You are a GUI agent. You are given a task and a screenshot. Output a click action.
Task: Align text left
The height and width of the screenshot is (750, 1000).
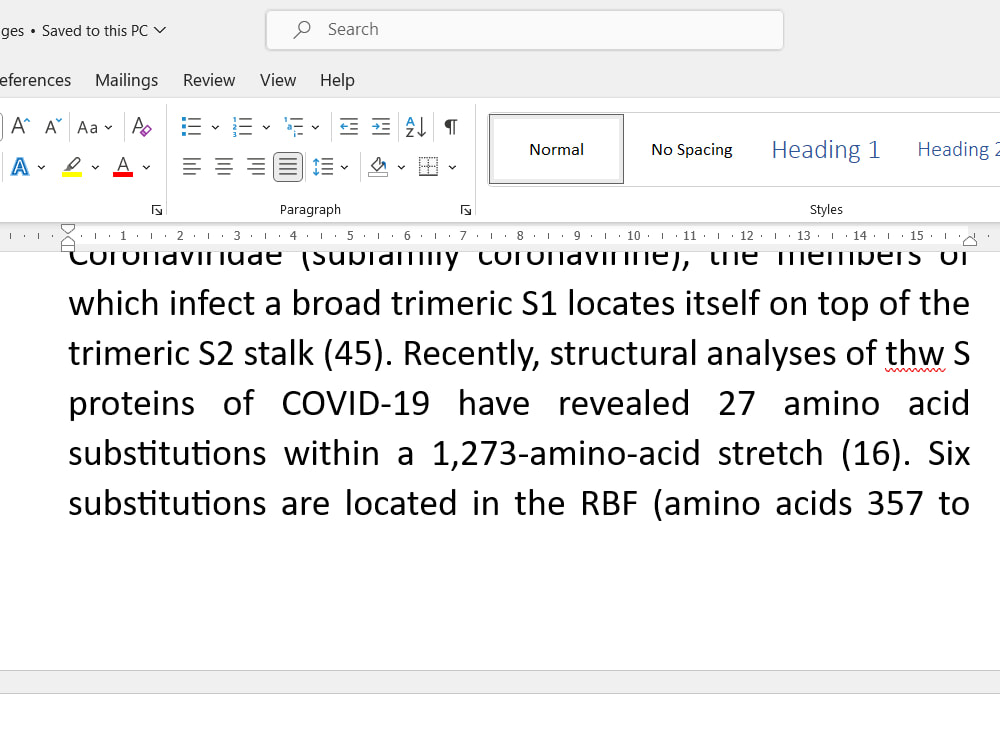[x=191, y=167]
